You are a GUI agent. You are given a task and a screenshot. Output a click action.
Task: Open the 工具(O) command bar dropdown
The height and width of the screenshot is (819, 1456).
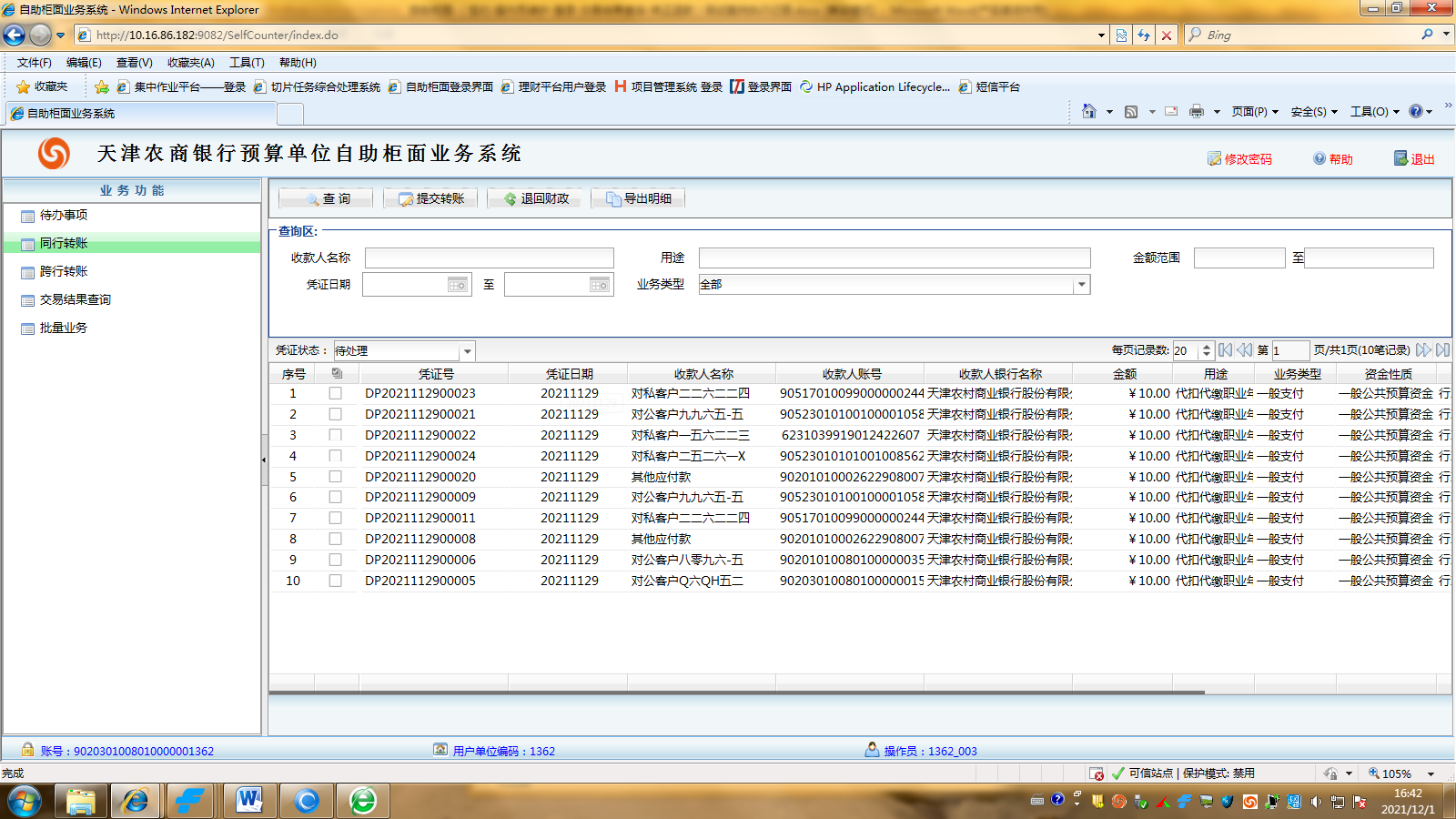tap(1374, 111)
